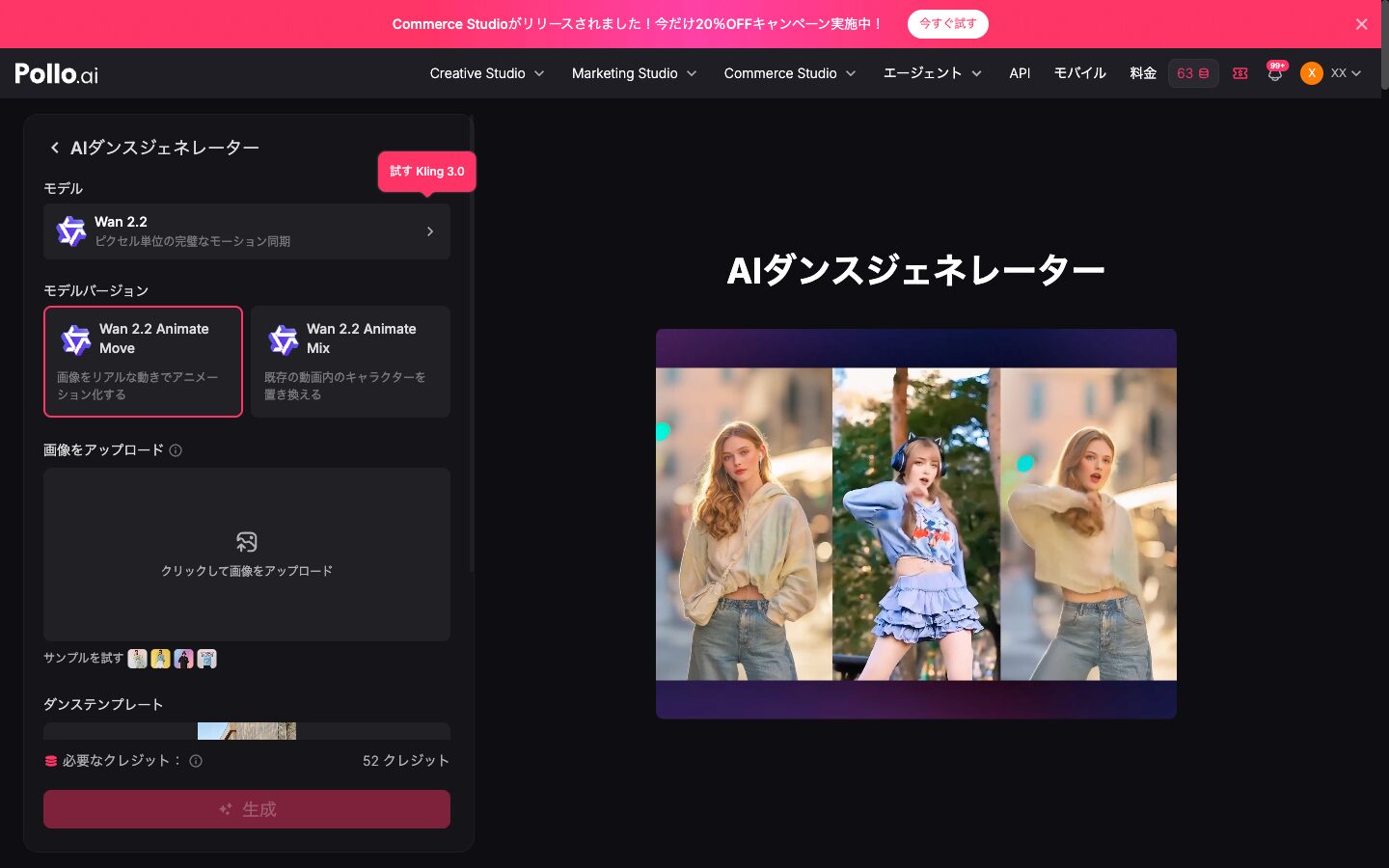Viewport: 1389px width, 868px height.
Task: Click the 今すぐ試す banner button
Action: [947, 24]
